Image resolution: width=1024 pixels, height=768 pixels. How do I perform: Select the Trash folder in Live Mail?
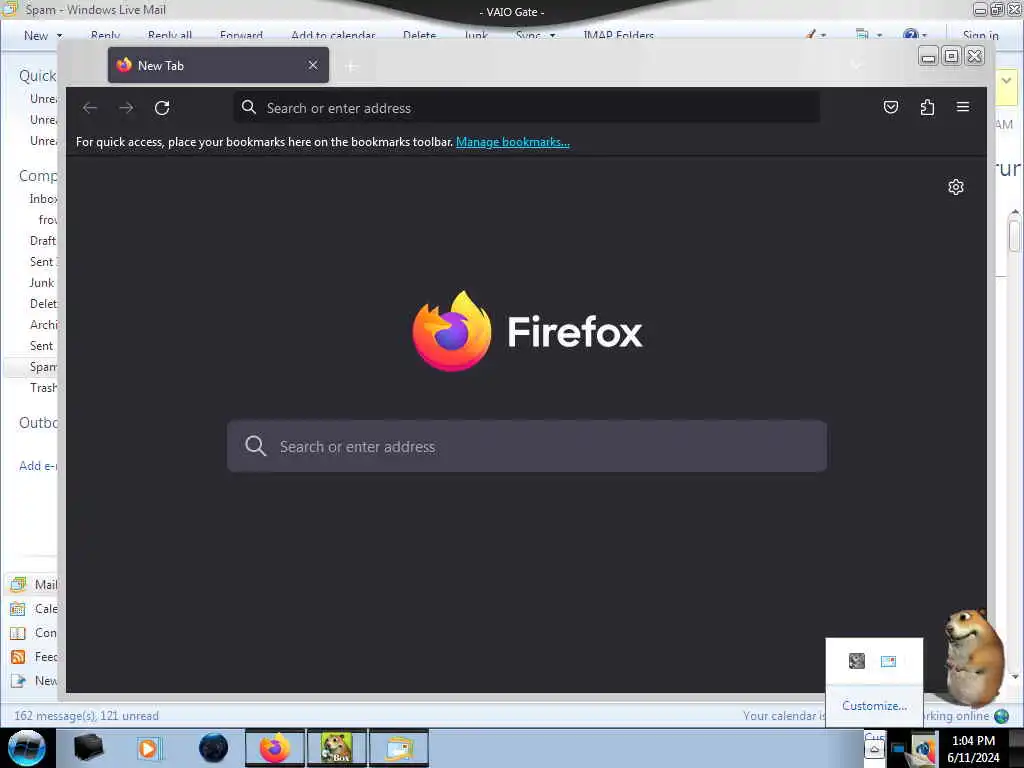click(x=43, y=388)
